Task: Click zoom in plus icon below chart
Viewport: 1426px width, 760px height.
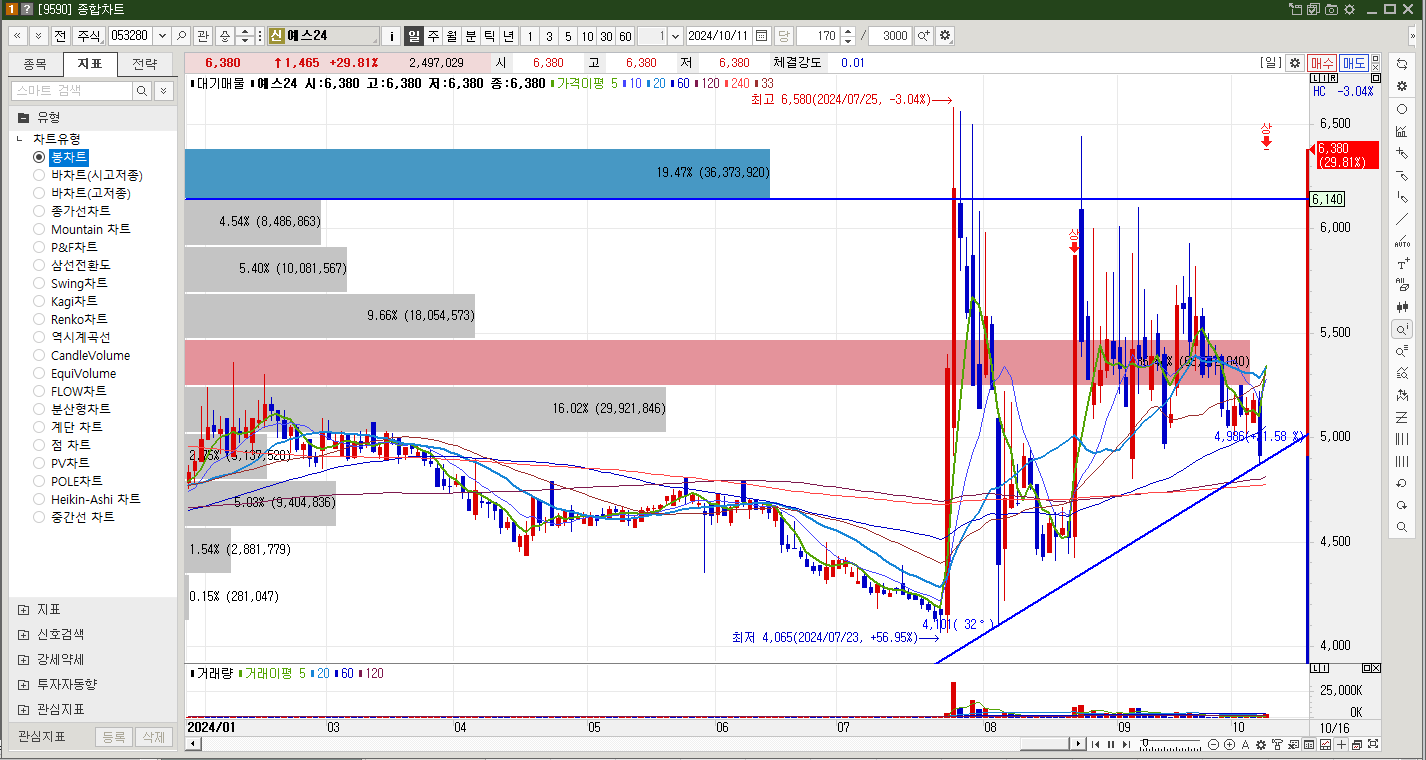Action: (1229, 744)
